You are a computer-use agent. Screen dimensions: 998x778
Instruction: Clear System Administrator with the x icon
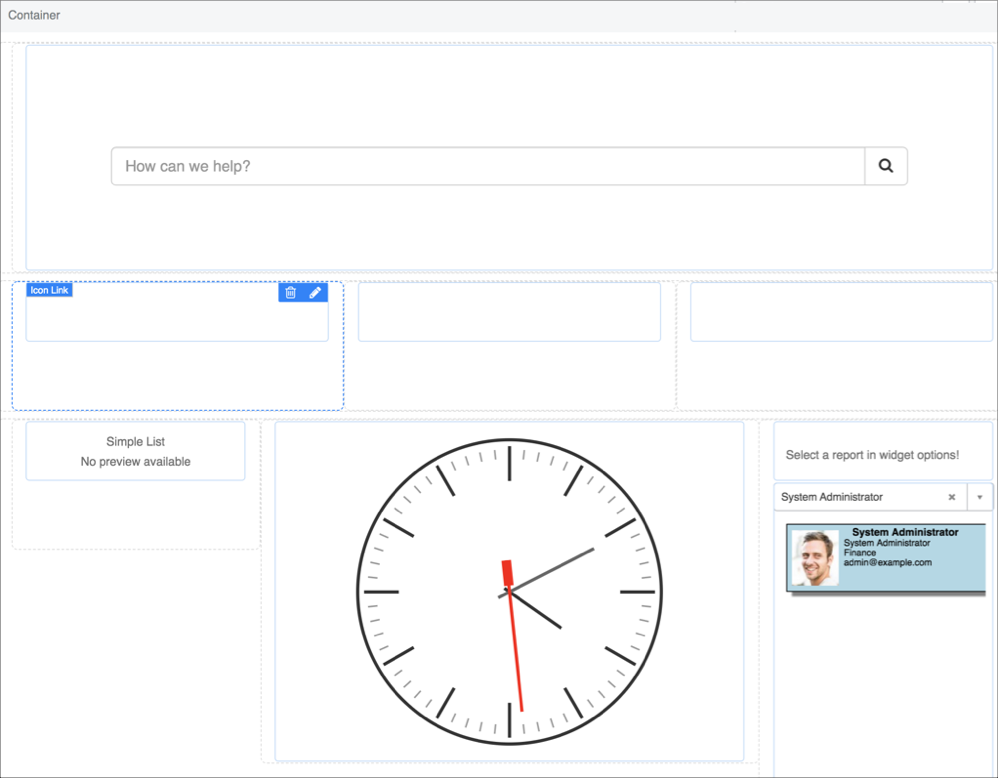coord(952,497)
